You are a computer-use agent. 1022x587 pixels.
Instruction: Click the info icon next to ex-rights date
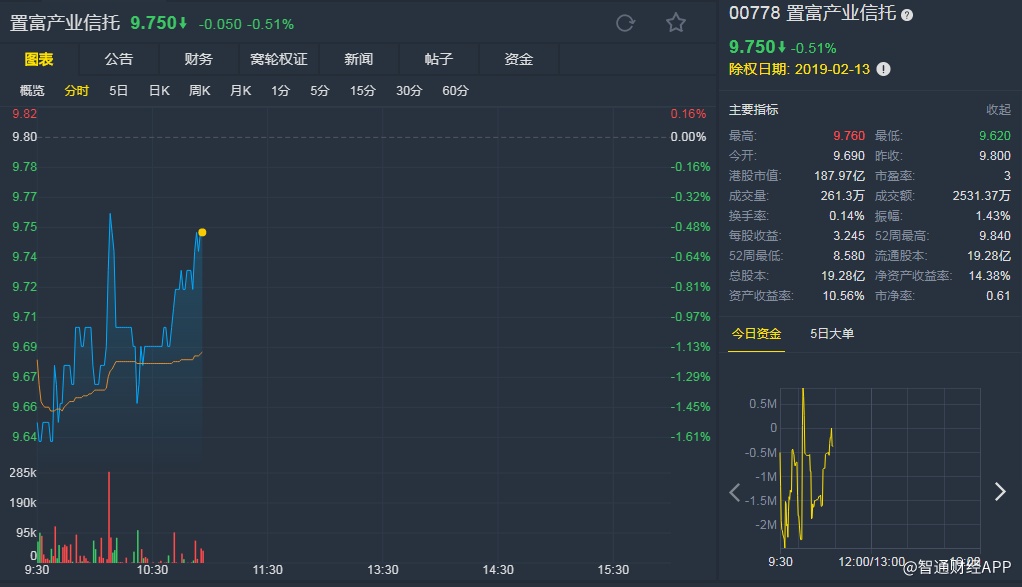point(883,70)
